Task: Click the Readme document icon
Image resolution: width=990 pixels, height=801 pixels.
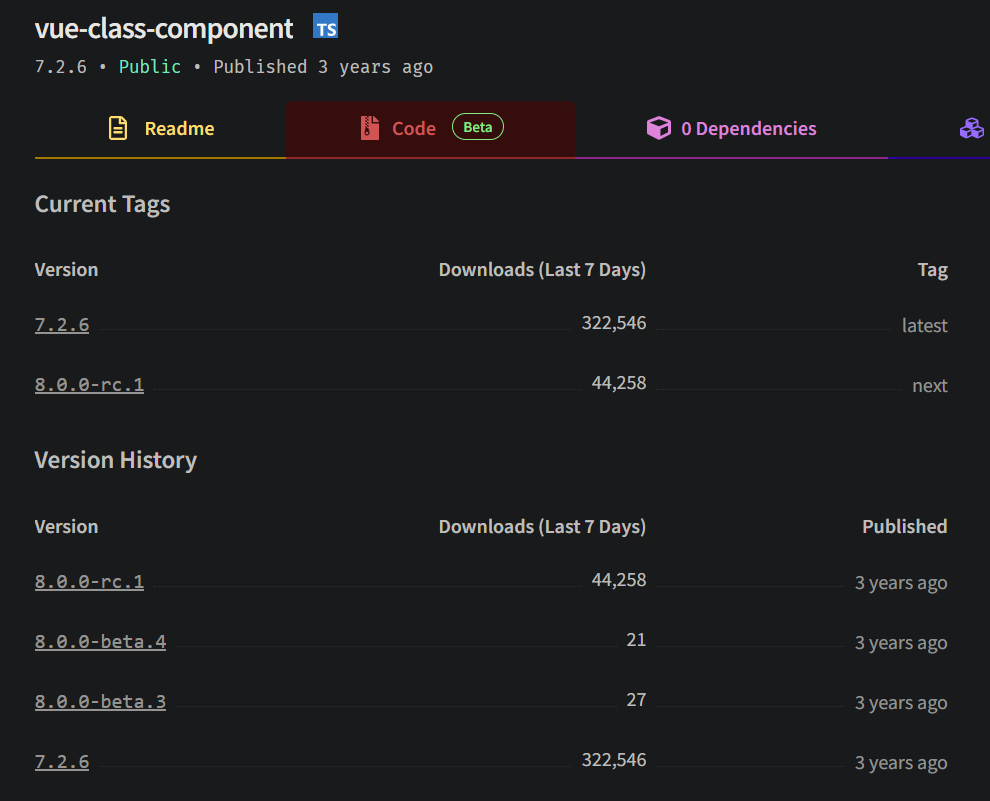Action: point(117,128)
